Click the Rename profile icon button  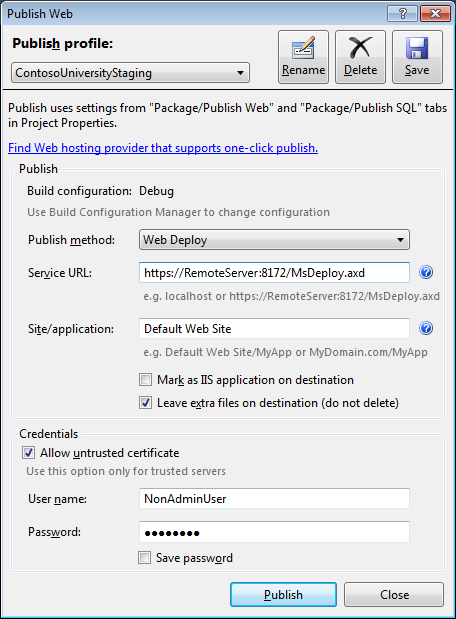click(x=303, y=57)
